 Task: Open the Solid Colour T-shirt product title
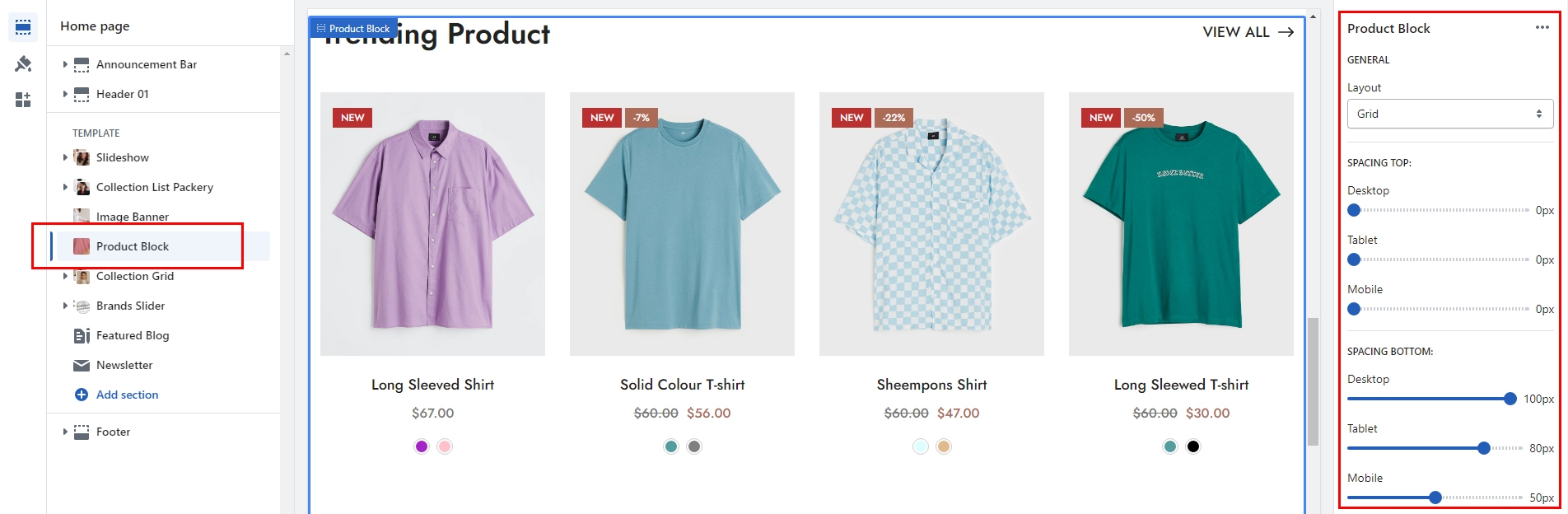(x=682, y=385)
